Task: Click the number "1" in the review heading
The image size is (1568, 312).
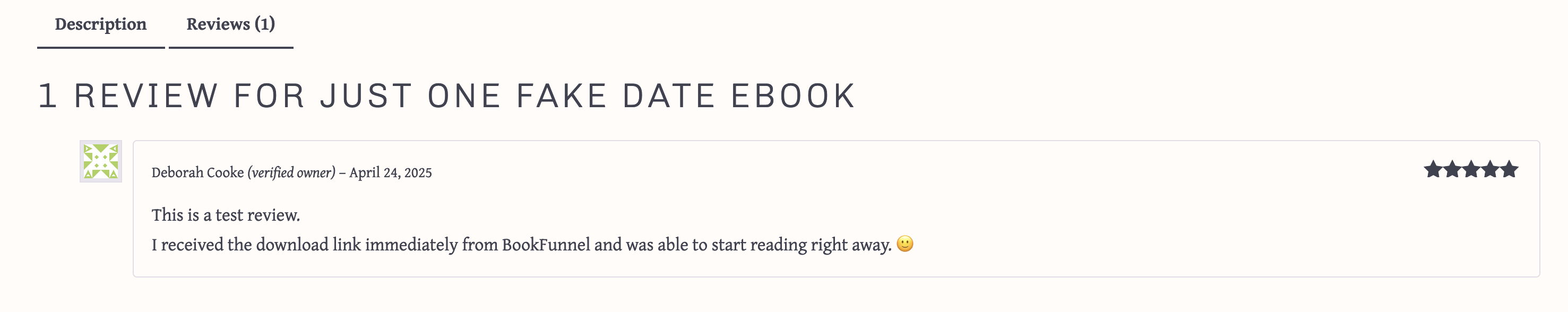Action: (x=48, y=96)
